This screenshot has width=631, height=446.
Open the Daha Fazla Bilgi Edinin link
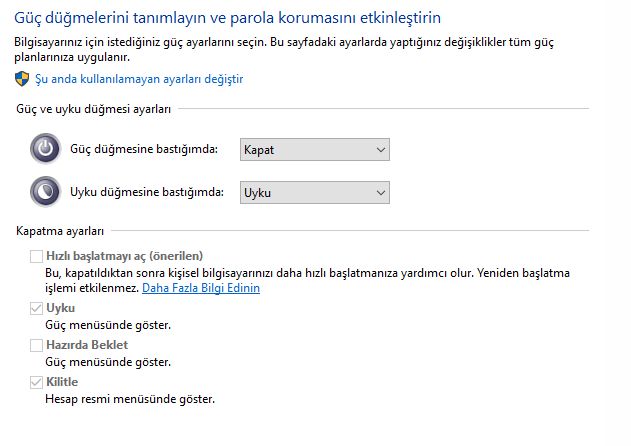click(201, 288)
